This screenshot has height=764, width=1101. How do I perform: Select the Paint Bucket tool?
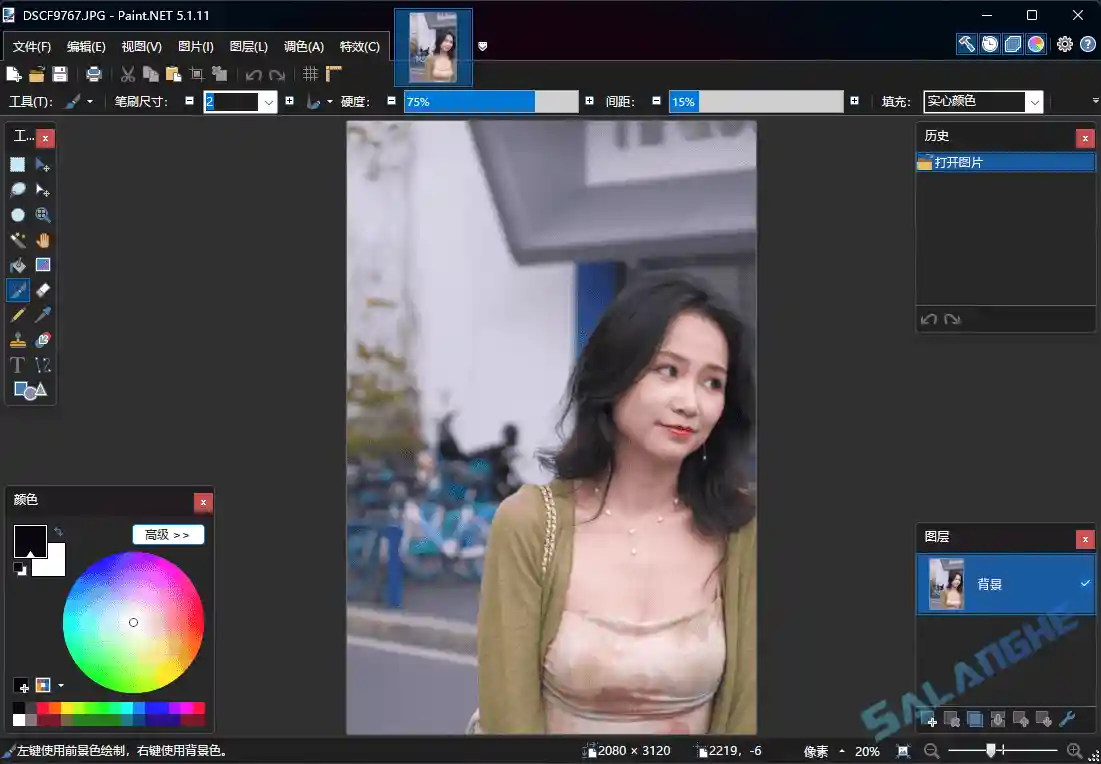[x=17, y=265]
